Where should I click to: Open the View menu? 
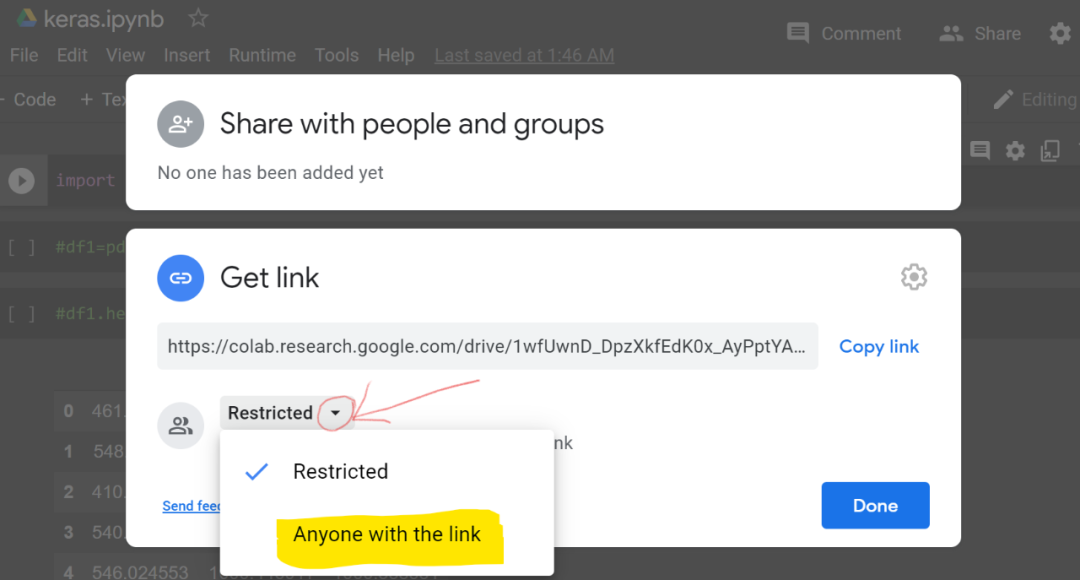click(x=125, y=55)
